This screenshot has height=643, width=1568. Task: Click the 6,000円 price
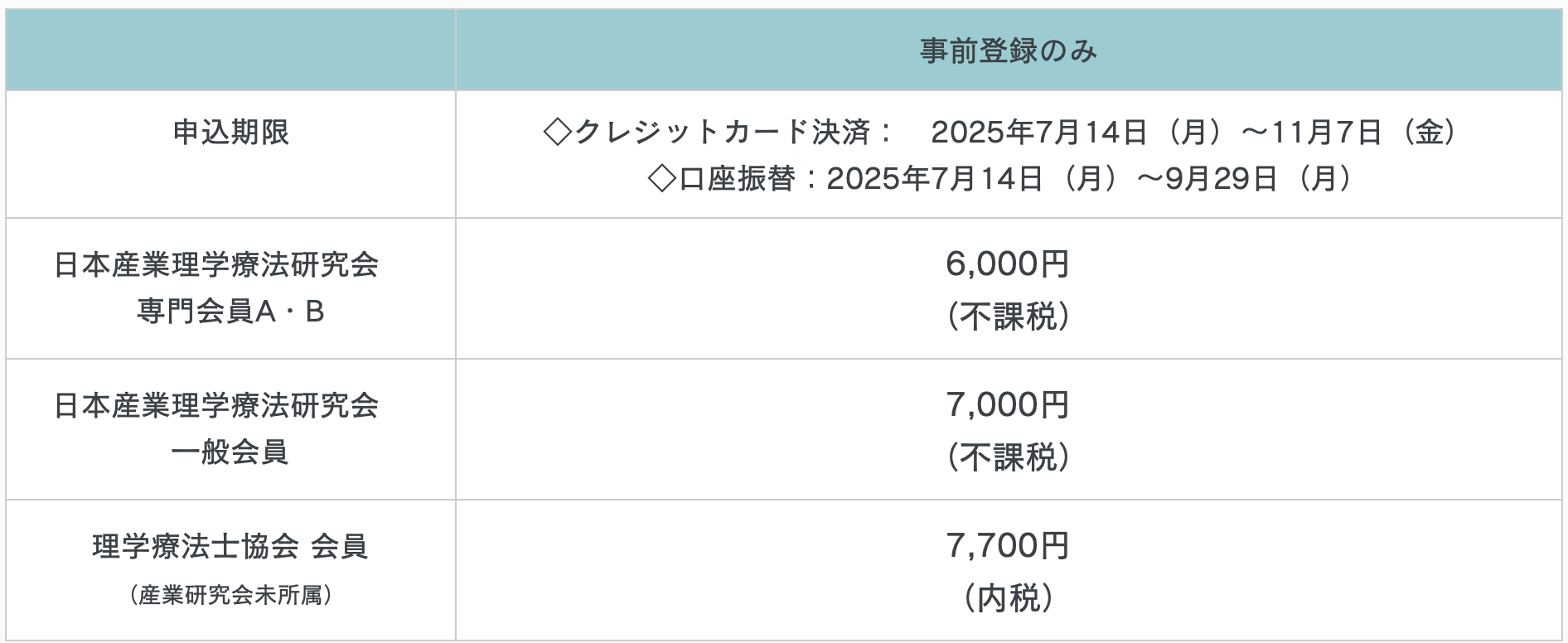(1008, 264)
